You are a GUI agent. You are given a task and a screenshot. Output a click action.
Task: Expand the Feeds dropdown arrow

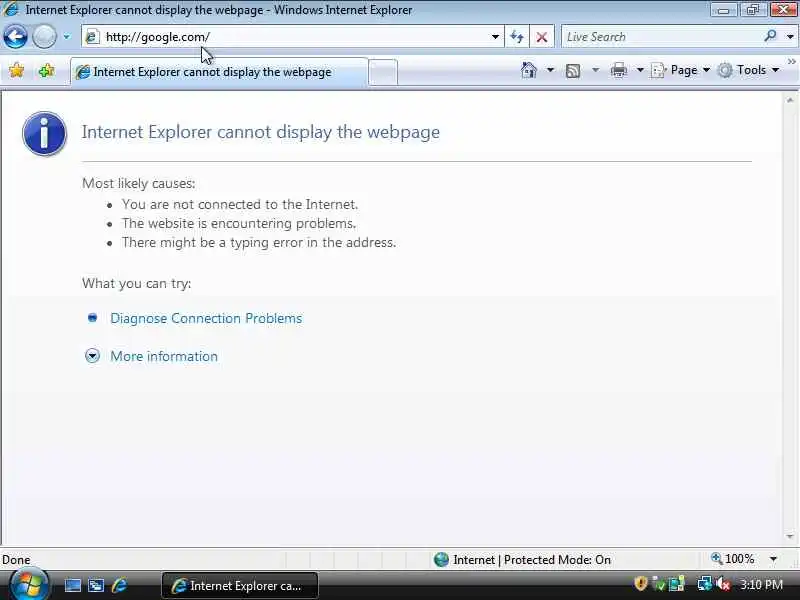click(x=595, y=70)
